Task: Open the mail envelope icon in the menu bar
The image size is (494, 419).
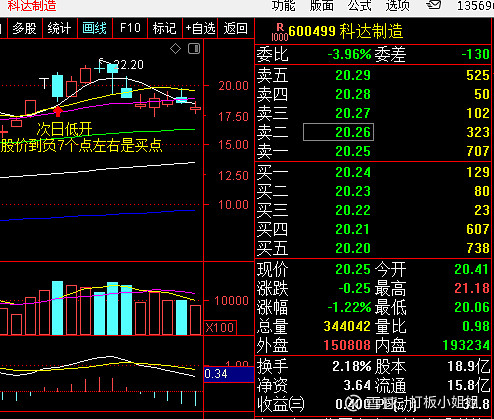Action: 434,5
